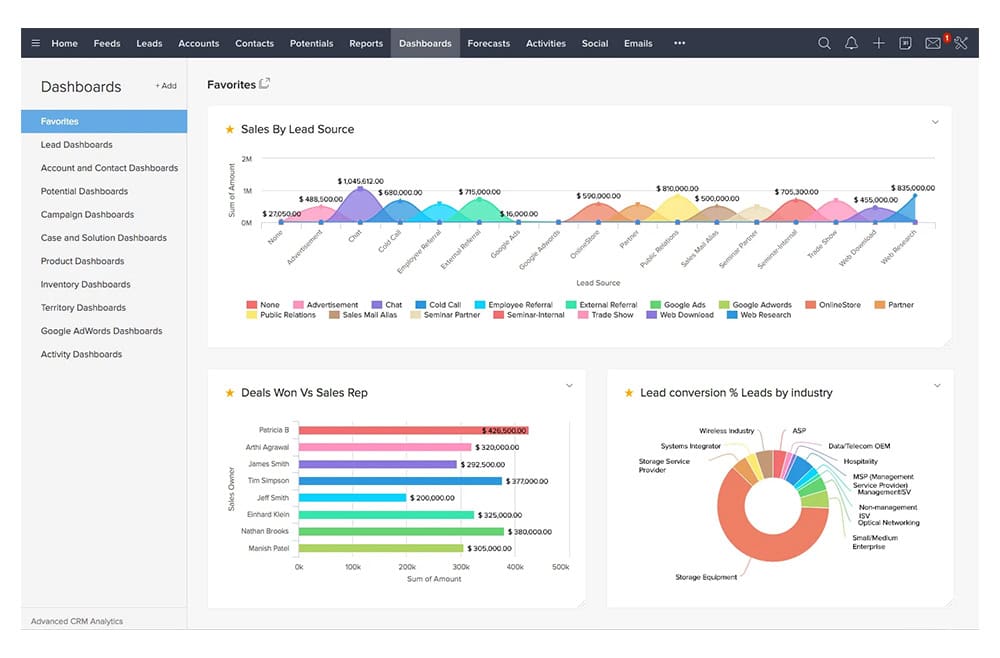This screenshot has width=1000, height=658.
Task: Toggle favorite star on Deals Won Vs Sales Rep
Action: (x=229, y=393)
